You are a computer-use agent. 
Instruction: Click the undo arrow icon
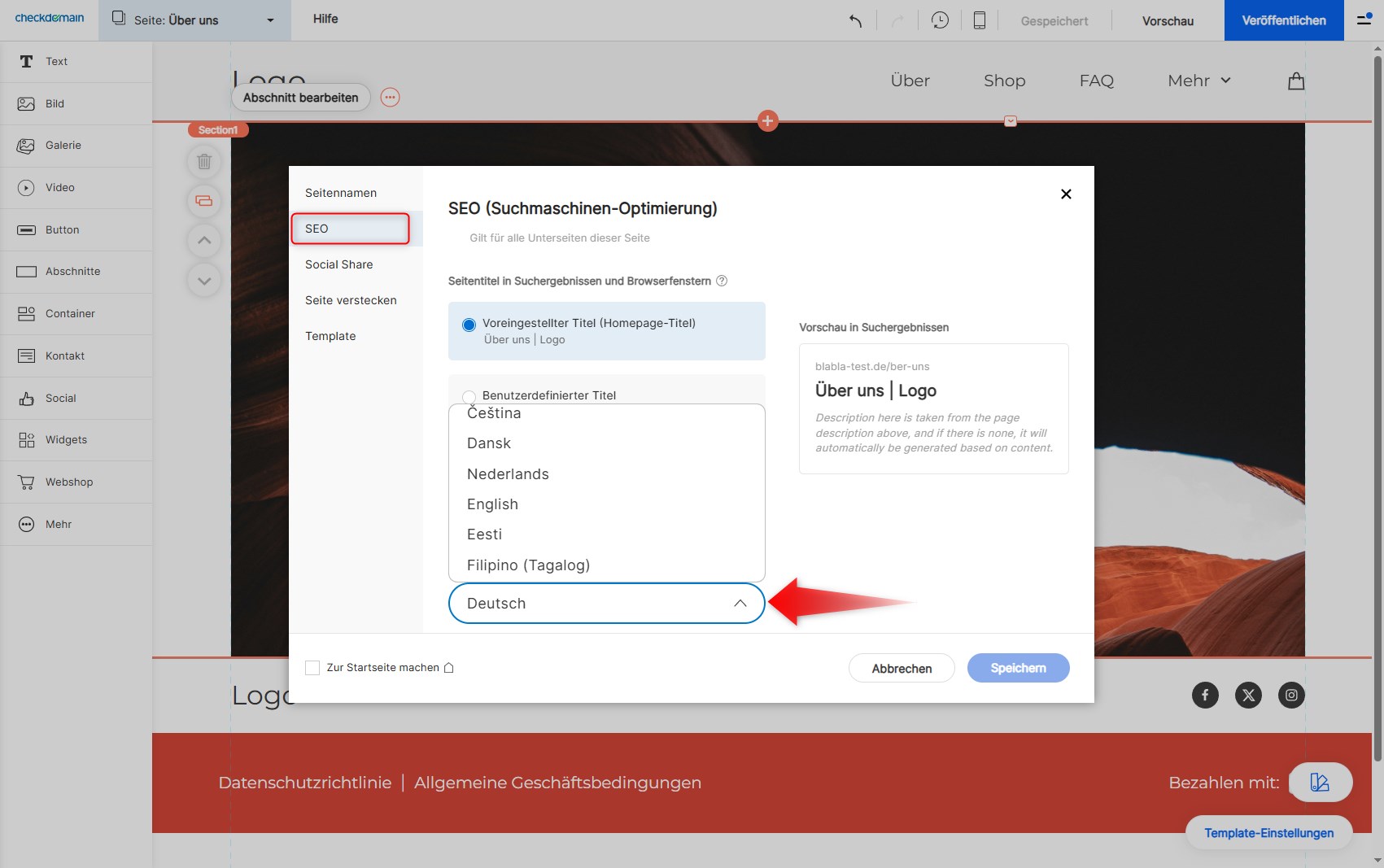pos(855,20)
